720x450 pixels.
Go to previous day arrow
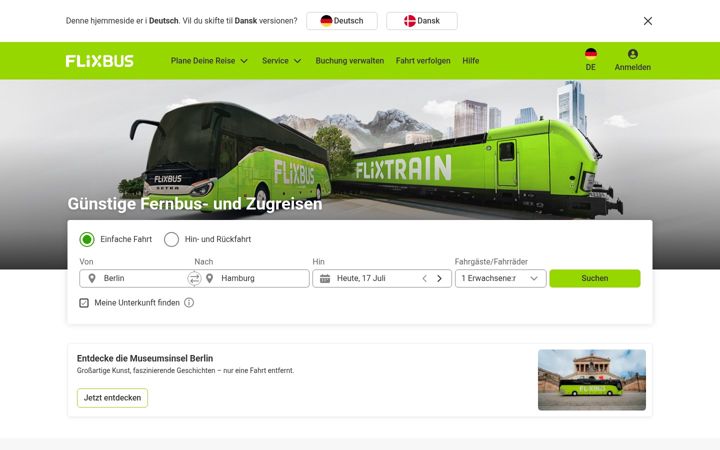(425, 278)
